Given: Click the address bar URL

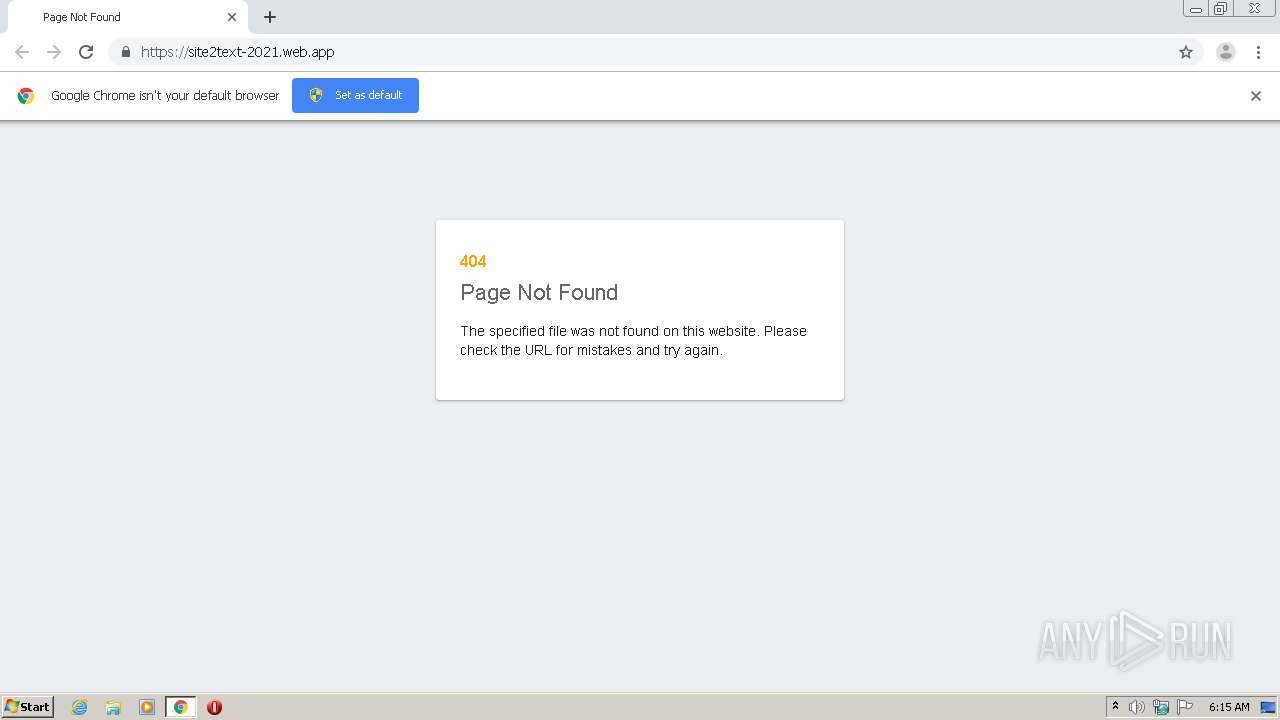Looking at the screenshot, I should [238, 52].
